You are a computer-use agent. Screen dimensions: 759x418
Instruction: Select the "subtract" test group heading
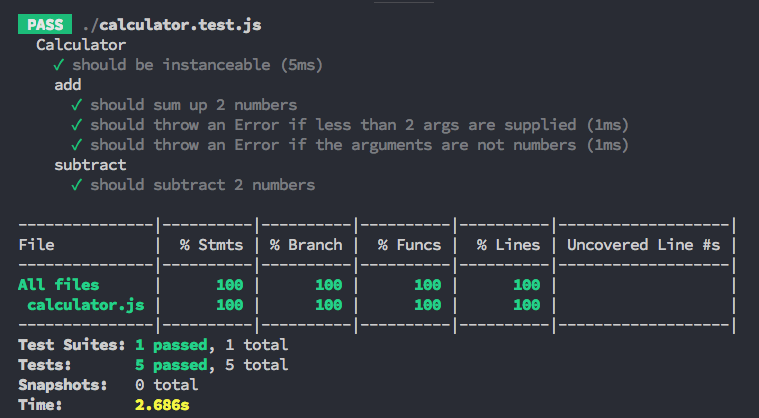[x=90, y=165]
